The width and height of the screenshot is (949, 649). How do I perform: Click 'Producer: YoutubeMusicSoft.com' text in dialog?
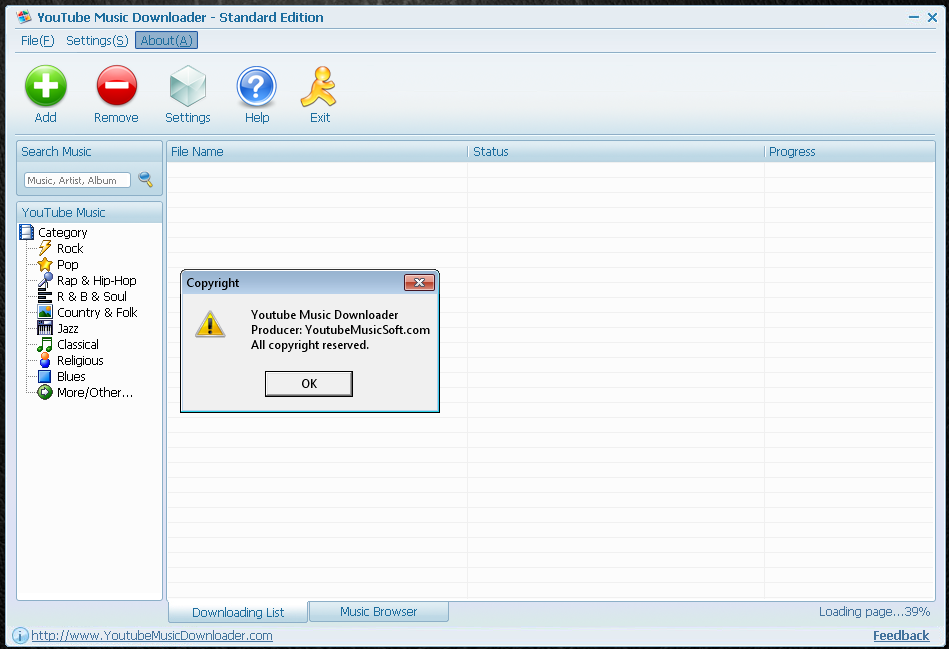[x=341, y=330]
